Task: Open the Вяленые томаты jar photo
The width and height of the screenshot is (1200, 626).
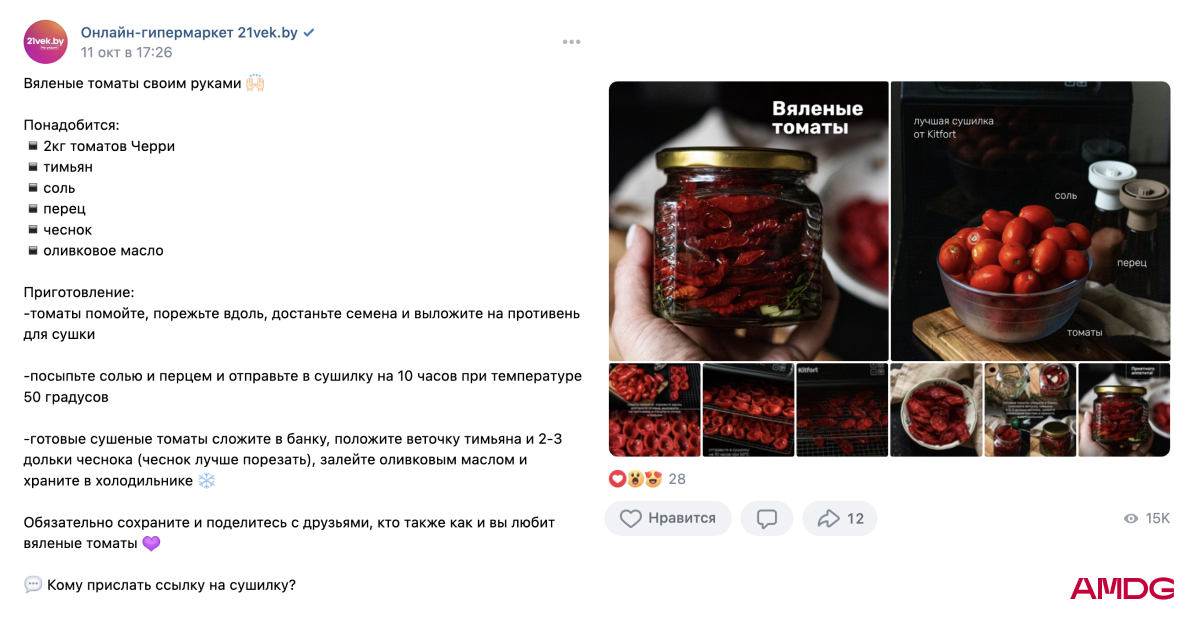Action: pos(748,221)
